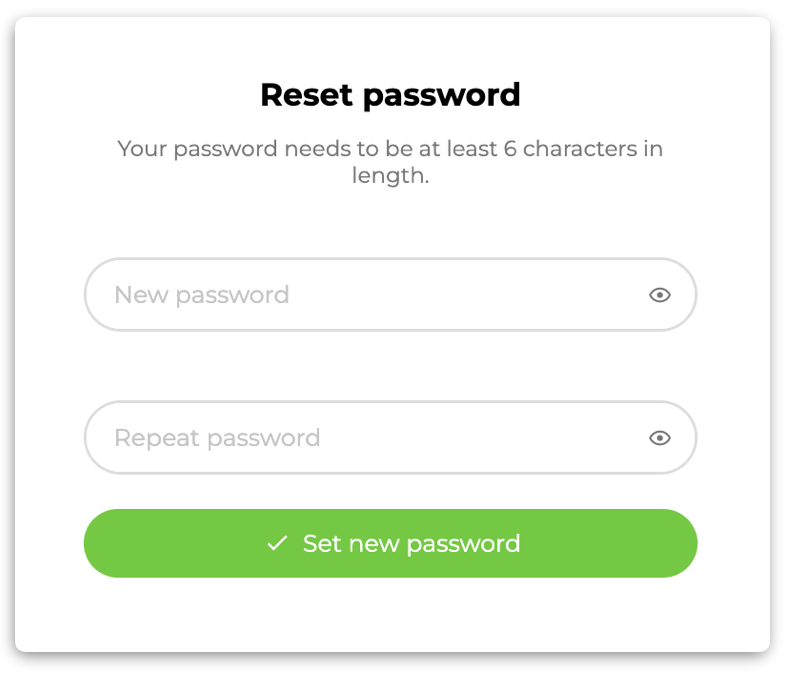
Task: Click the empty area inside the Repeat password box
Action: pyautogui.click(x=481, y=437)
